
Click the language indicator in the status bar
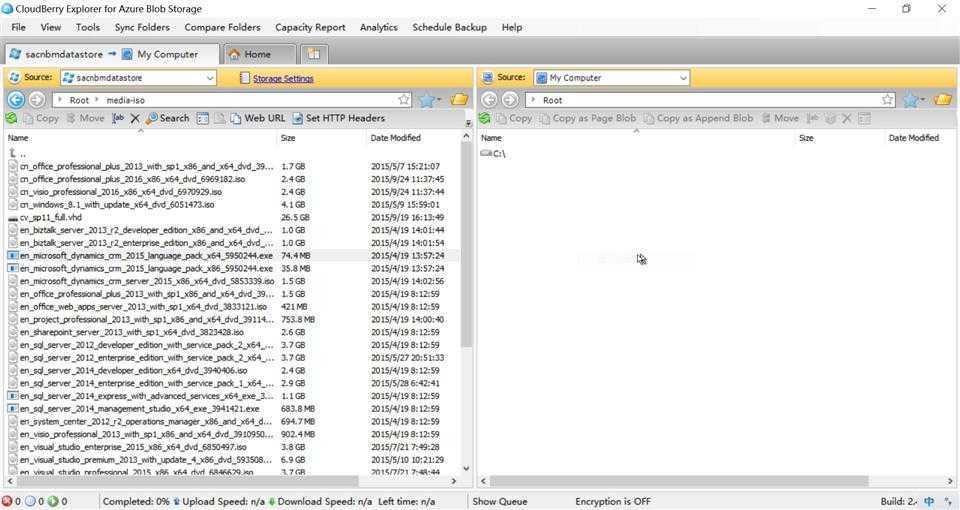click(929, 501)
